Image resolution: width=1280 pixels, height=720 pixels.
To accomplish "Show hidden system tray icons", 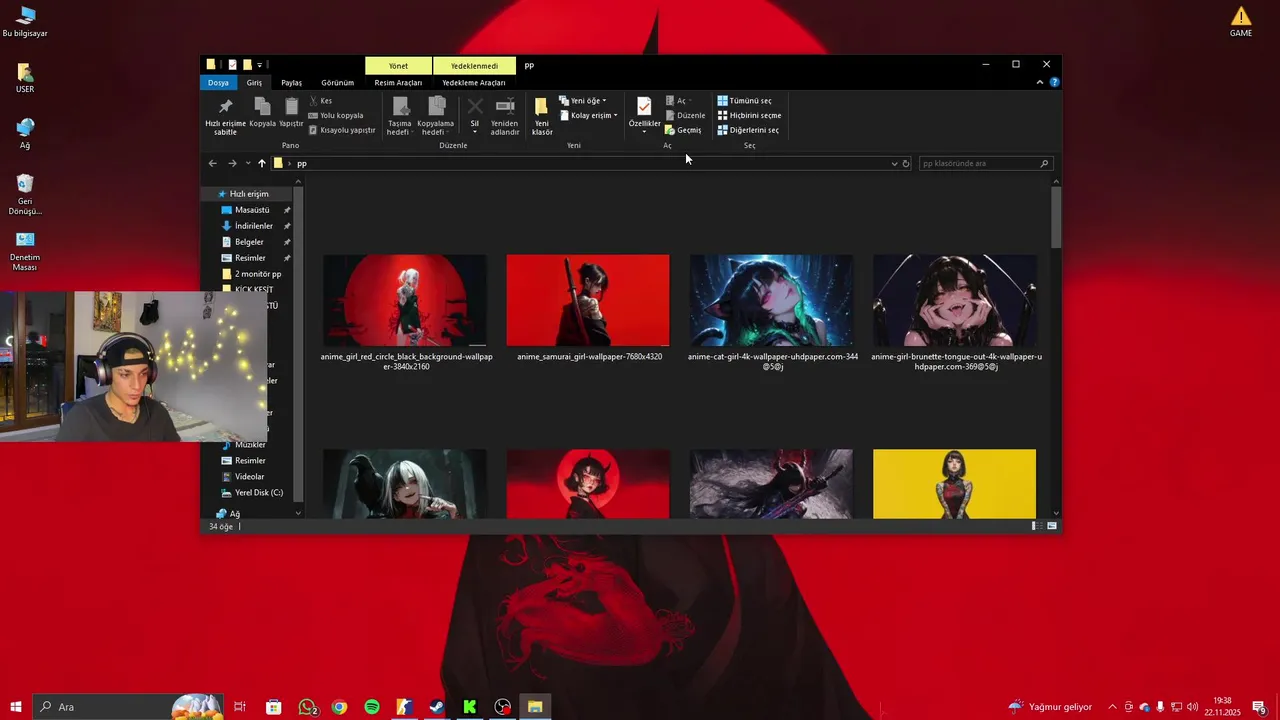I will (x=1112, y=707).
